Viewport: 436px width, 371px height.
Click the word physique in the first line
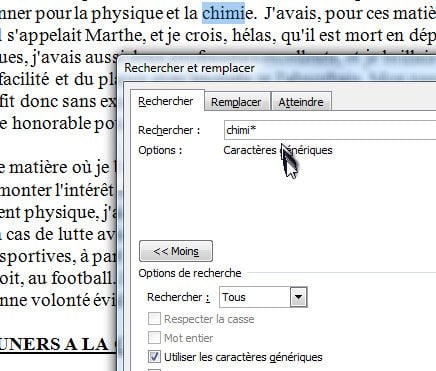pos(127,14)
